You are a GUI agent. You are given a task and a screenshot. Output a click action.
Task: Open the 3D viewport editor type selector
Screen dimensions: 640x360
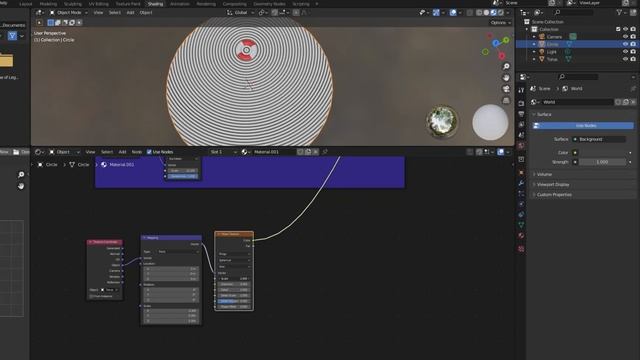pos(40,13)
